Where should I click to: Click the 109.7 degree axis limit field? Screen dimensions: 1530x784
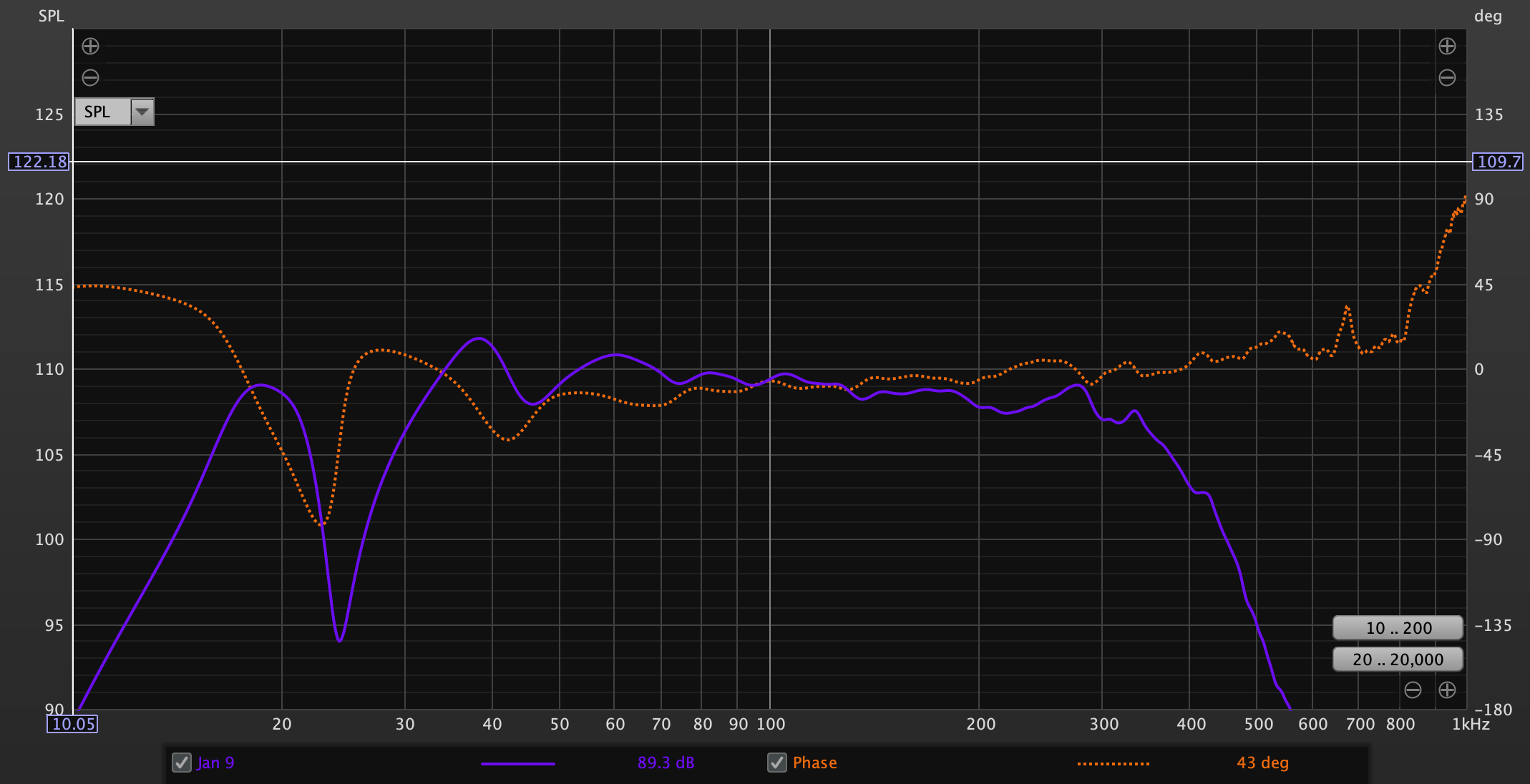point(1498,162)
